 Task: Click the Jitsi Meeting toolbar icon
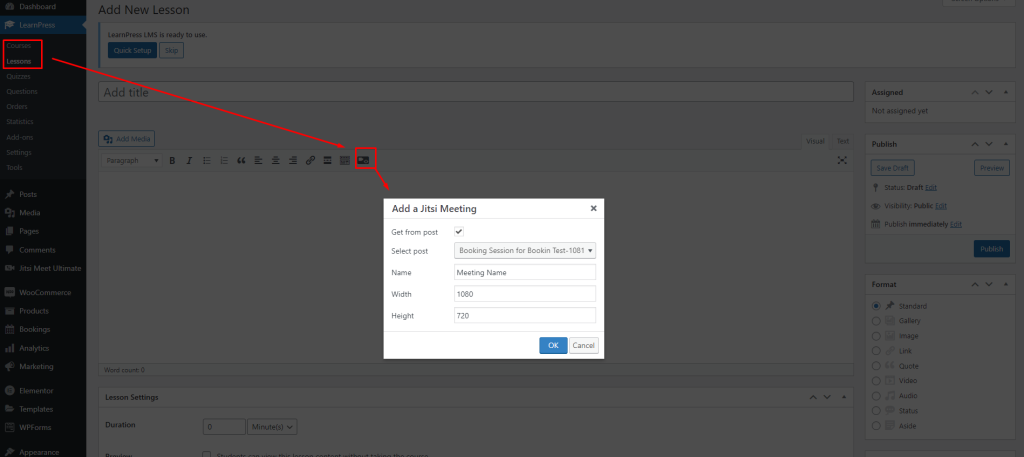tap(364, 160)
